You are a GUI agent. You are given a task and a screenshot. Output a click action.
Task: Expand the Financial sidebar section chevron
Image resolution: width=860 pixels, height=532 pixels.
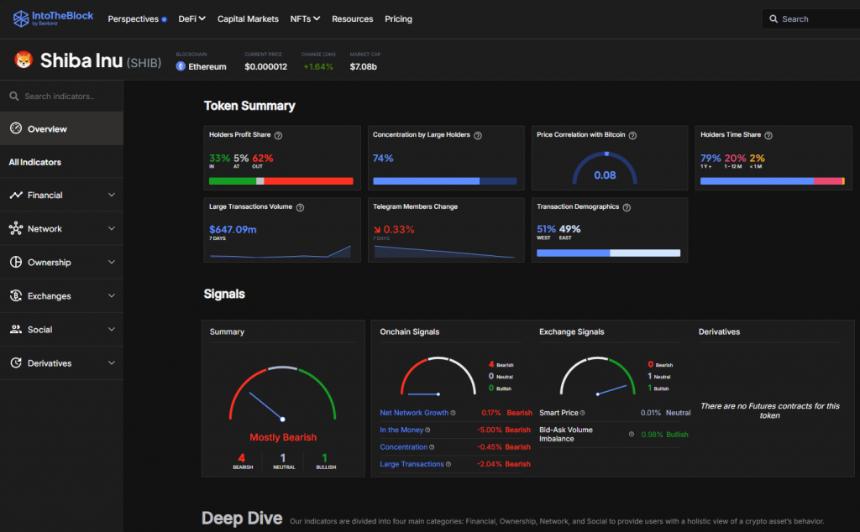pos(111,195)
